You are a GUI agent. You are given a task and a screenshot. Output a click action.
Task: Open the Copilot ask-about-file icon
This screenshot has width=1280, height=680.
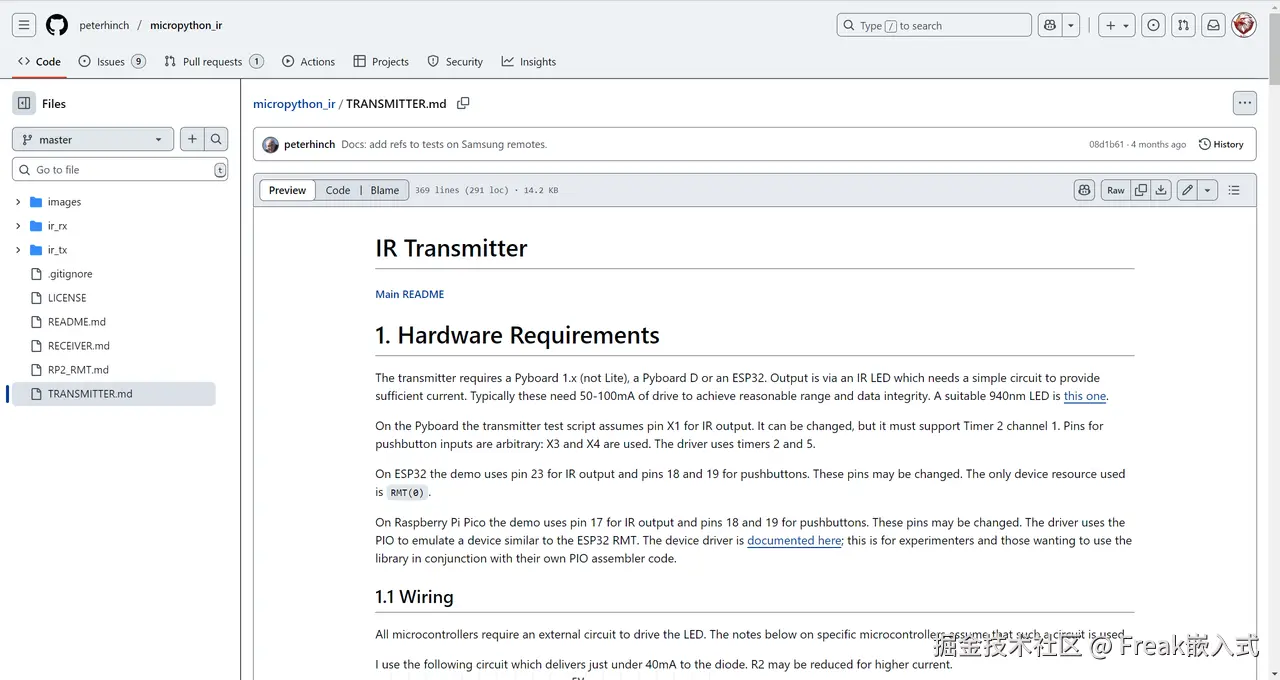(1084, 190)
